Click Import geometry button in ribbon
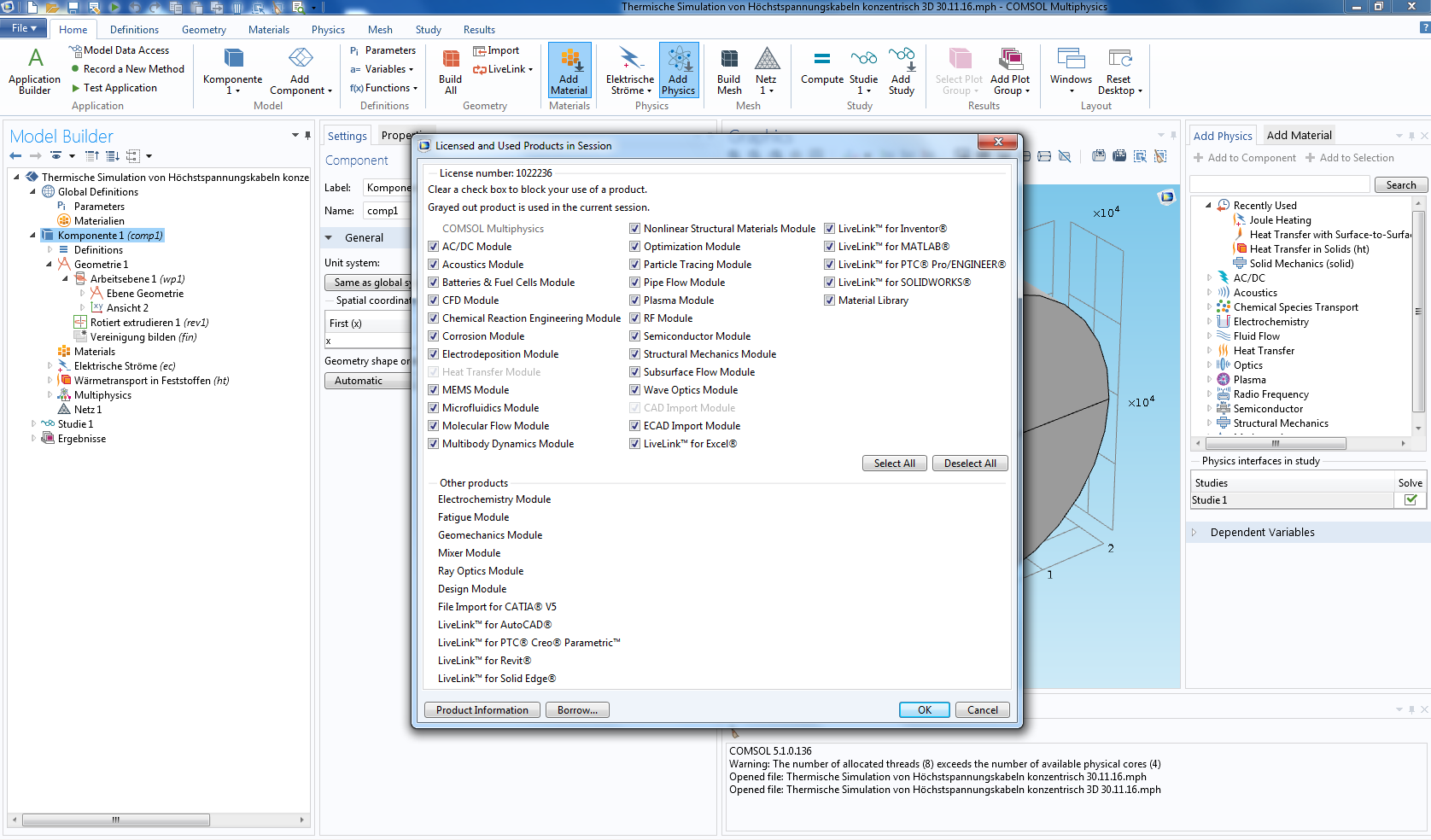Image resolution: width=1431 pixels, height=840 pixels. point(496,50)
